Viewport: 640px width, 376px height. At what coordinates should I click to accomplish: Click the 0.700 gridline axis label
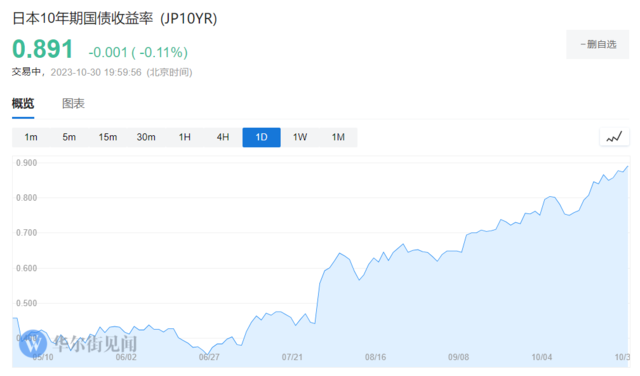(27, 233)
